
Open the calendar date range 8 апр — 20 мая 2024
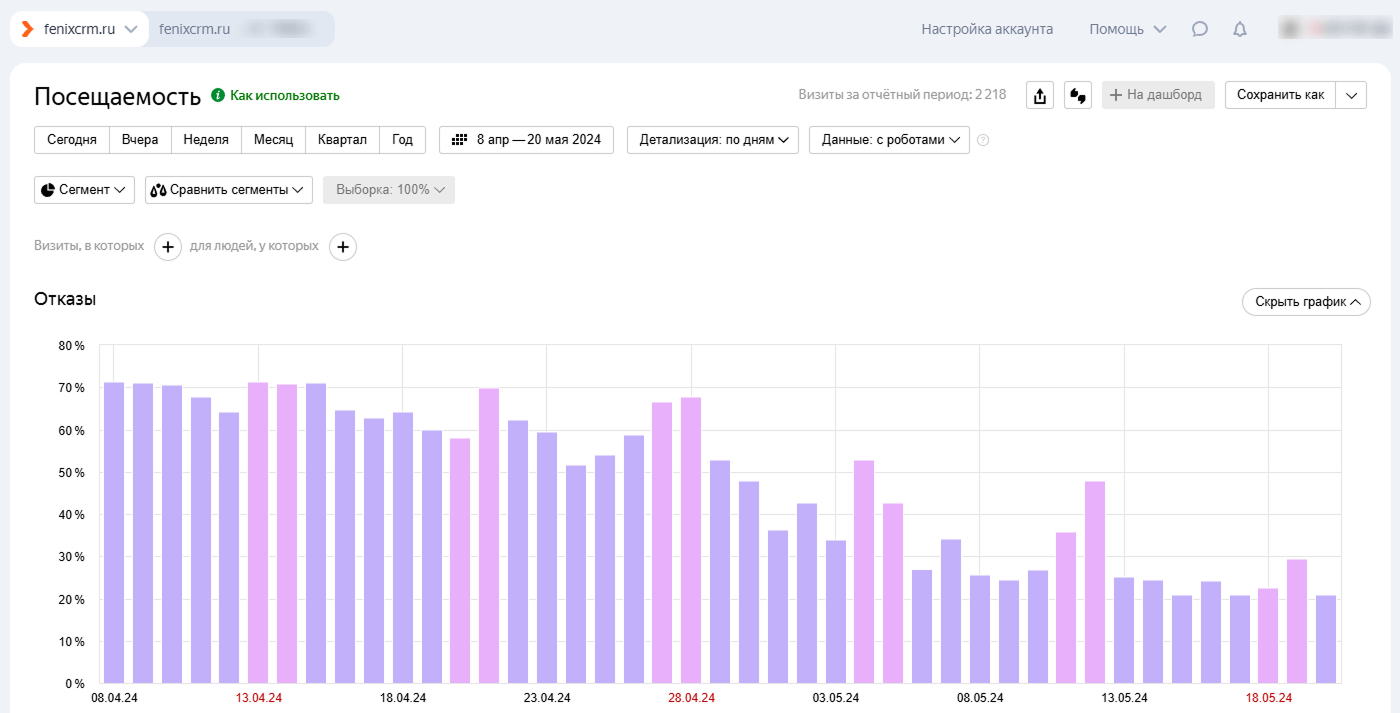527,140
